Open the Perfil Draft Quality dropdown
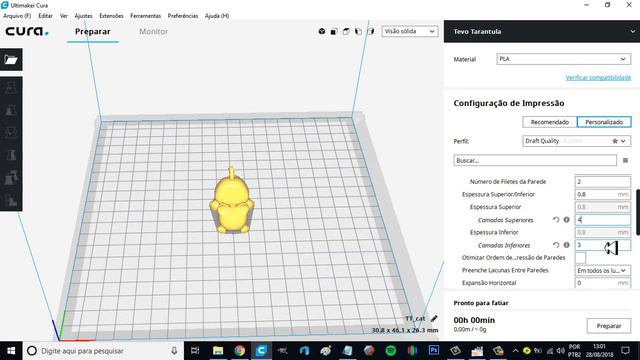640x360 pixels. [576, 141]
